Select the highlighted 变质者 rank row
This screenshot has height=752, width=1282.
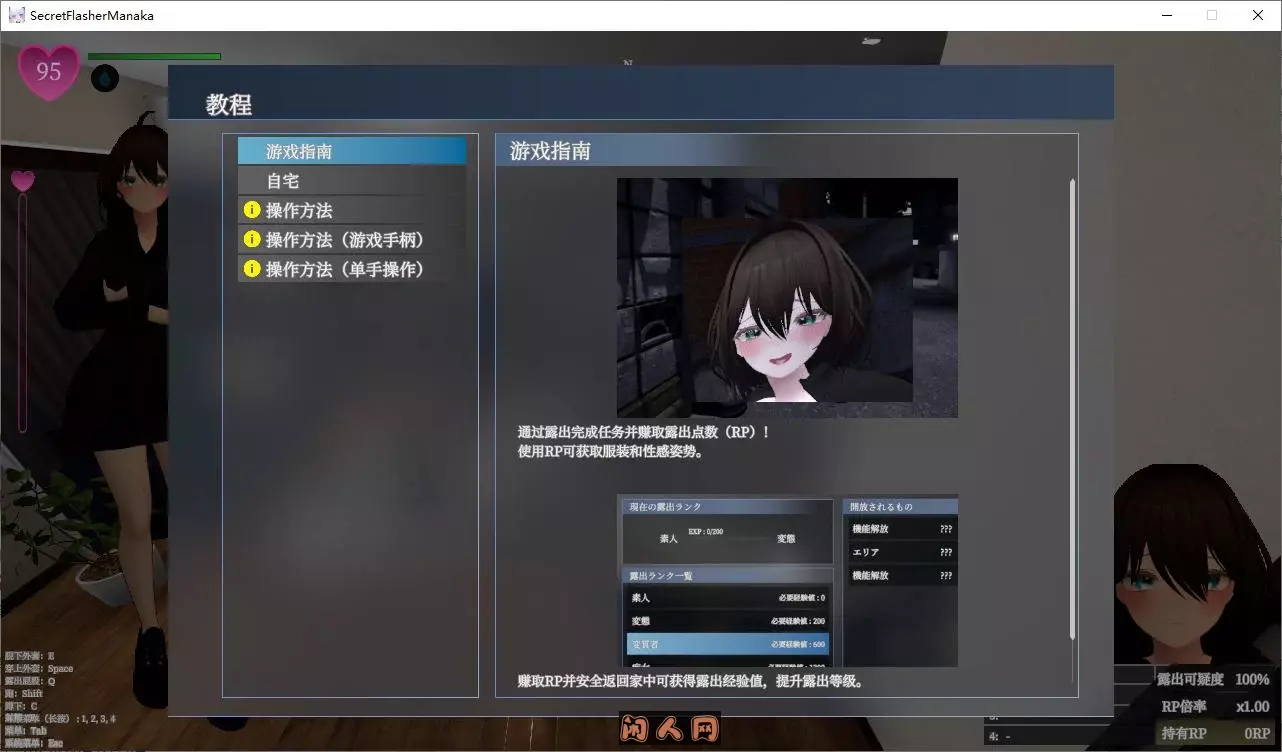pos(726,645)
